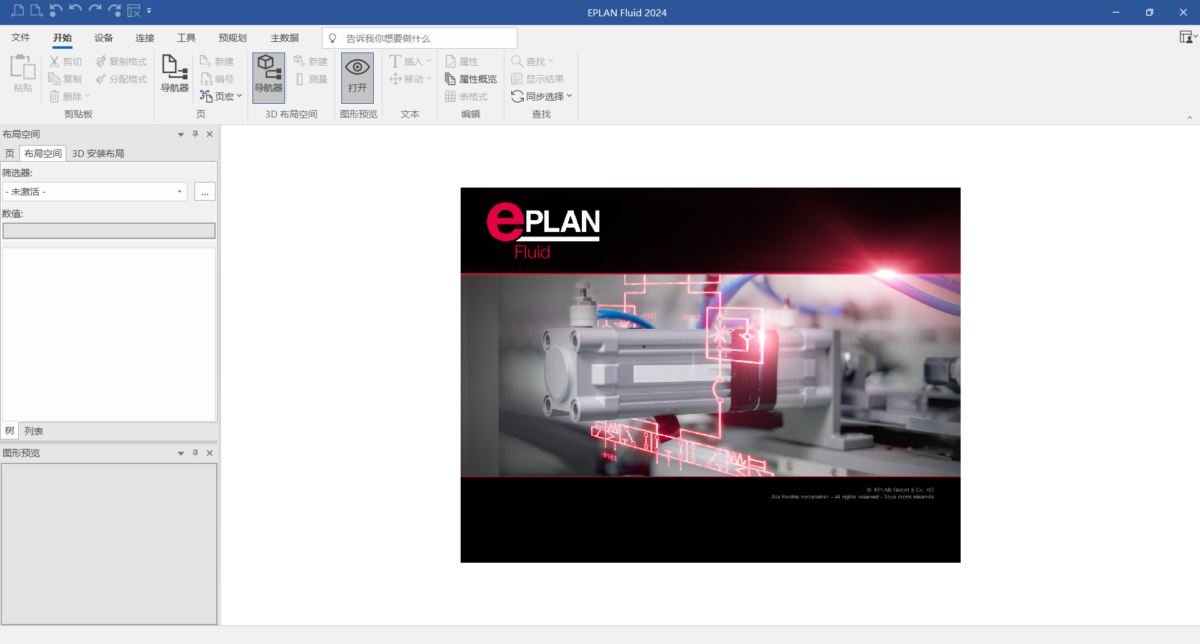
Task: Close the 布局空间 panel
Action: (x=210, y=134)
